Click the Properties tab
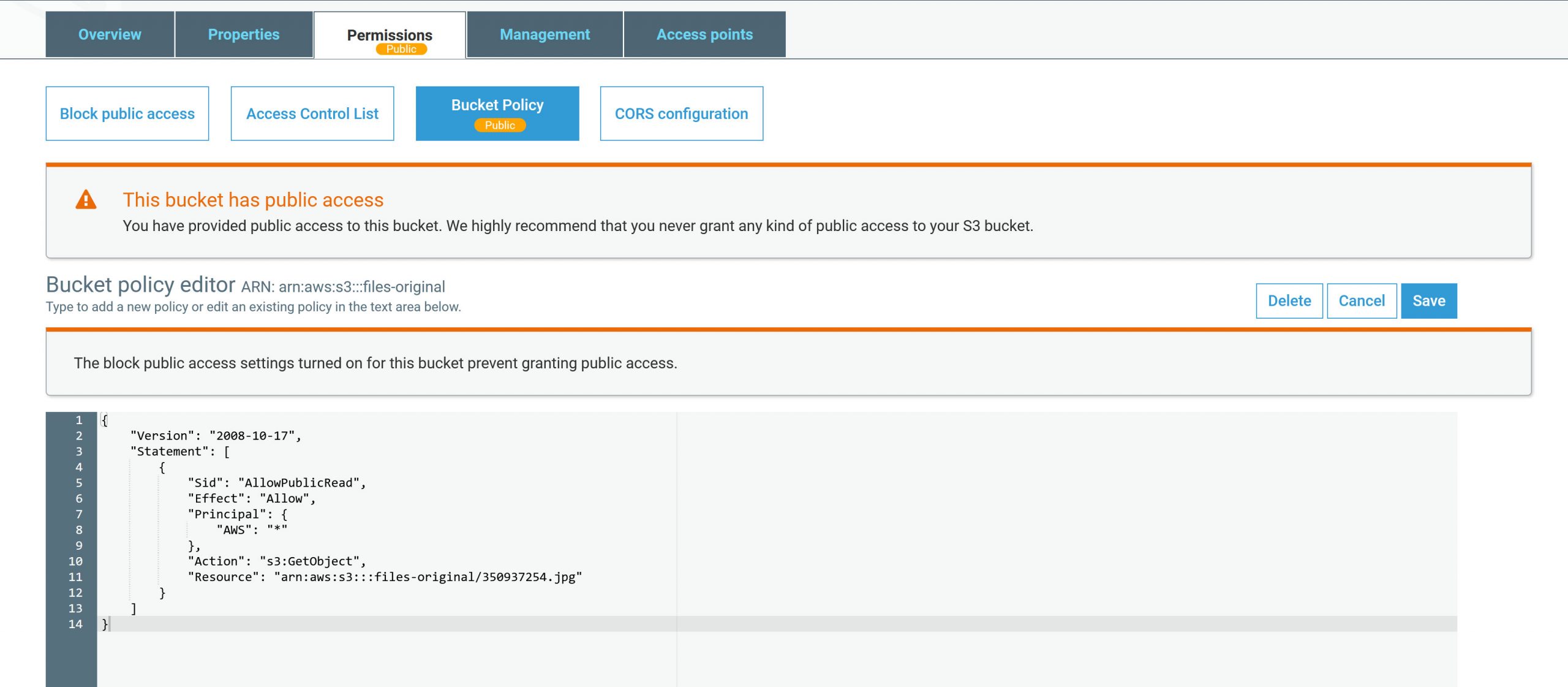Viewport: 1568px width, 687px height. click(243, 34)
